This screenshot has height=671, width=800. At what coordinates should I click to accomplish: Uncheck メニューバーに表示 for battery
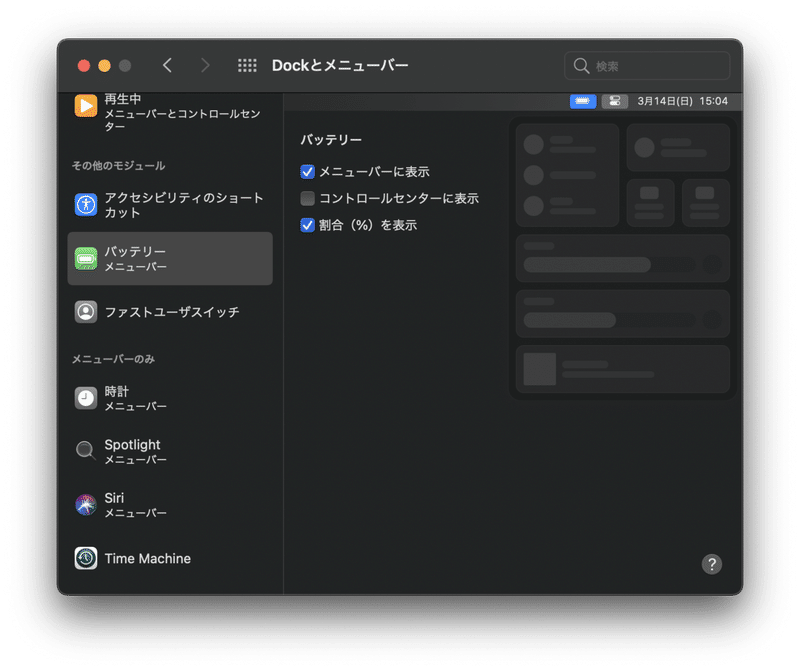(308, 171)
